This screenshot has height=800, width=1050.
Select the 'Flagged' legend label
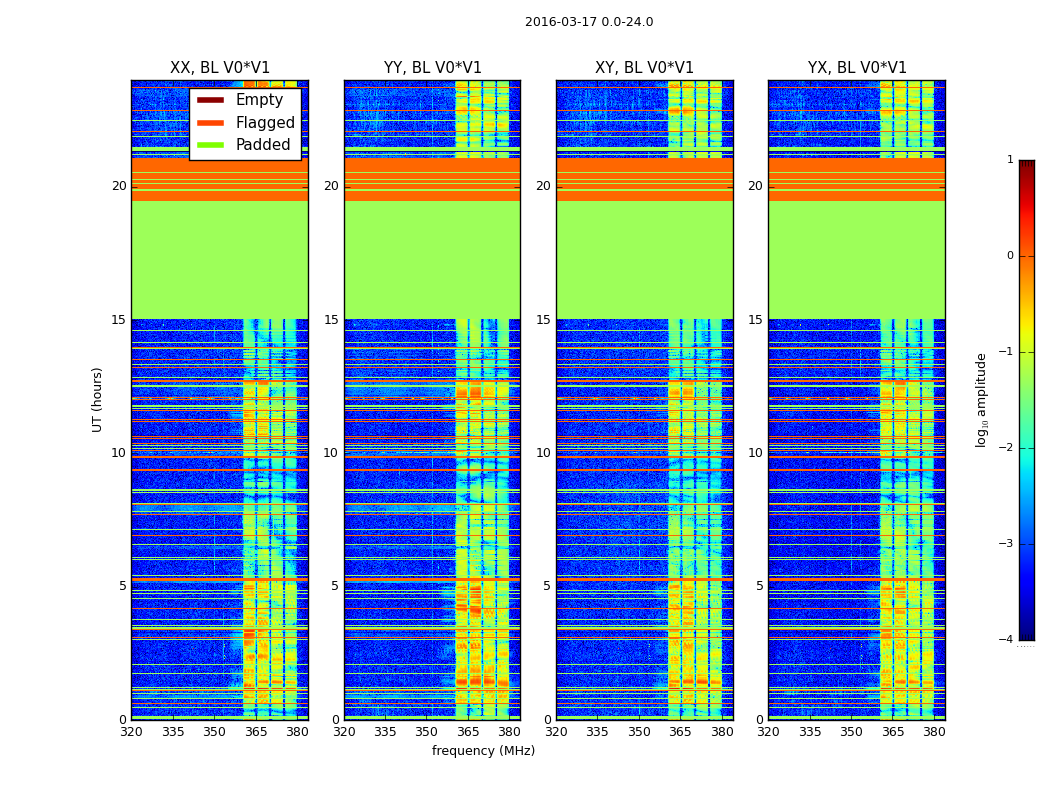[x=265, y=123]
